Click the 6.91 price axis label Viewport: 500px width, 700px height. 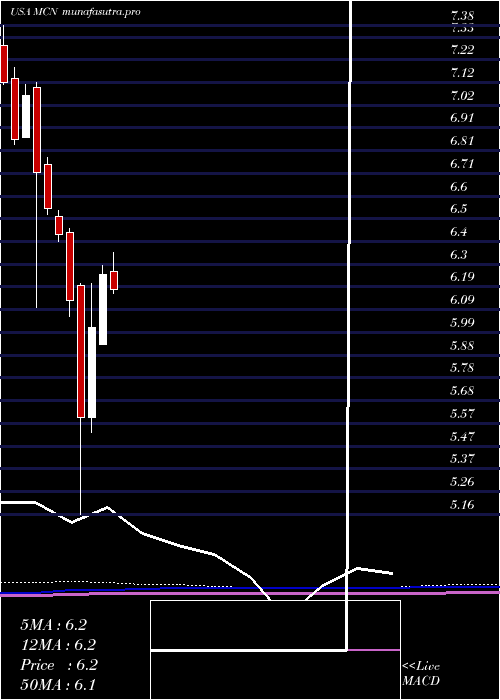click(x=462, y=118)
